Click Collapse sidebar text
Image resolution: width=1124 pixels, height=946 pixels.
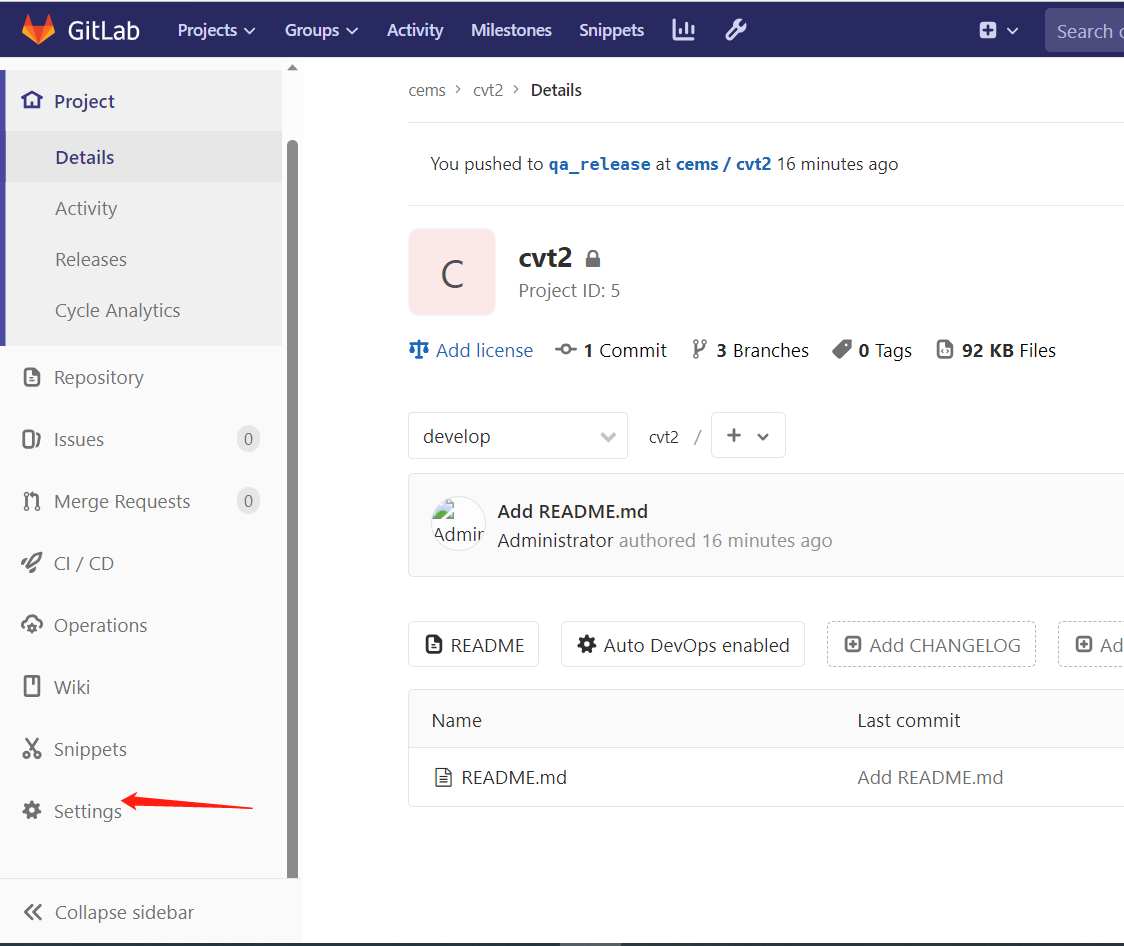pyautogui.click(x=124, y=912)
